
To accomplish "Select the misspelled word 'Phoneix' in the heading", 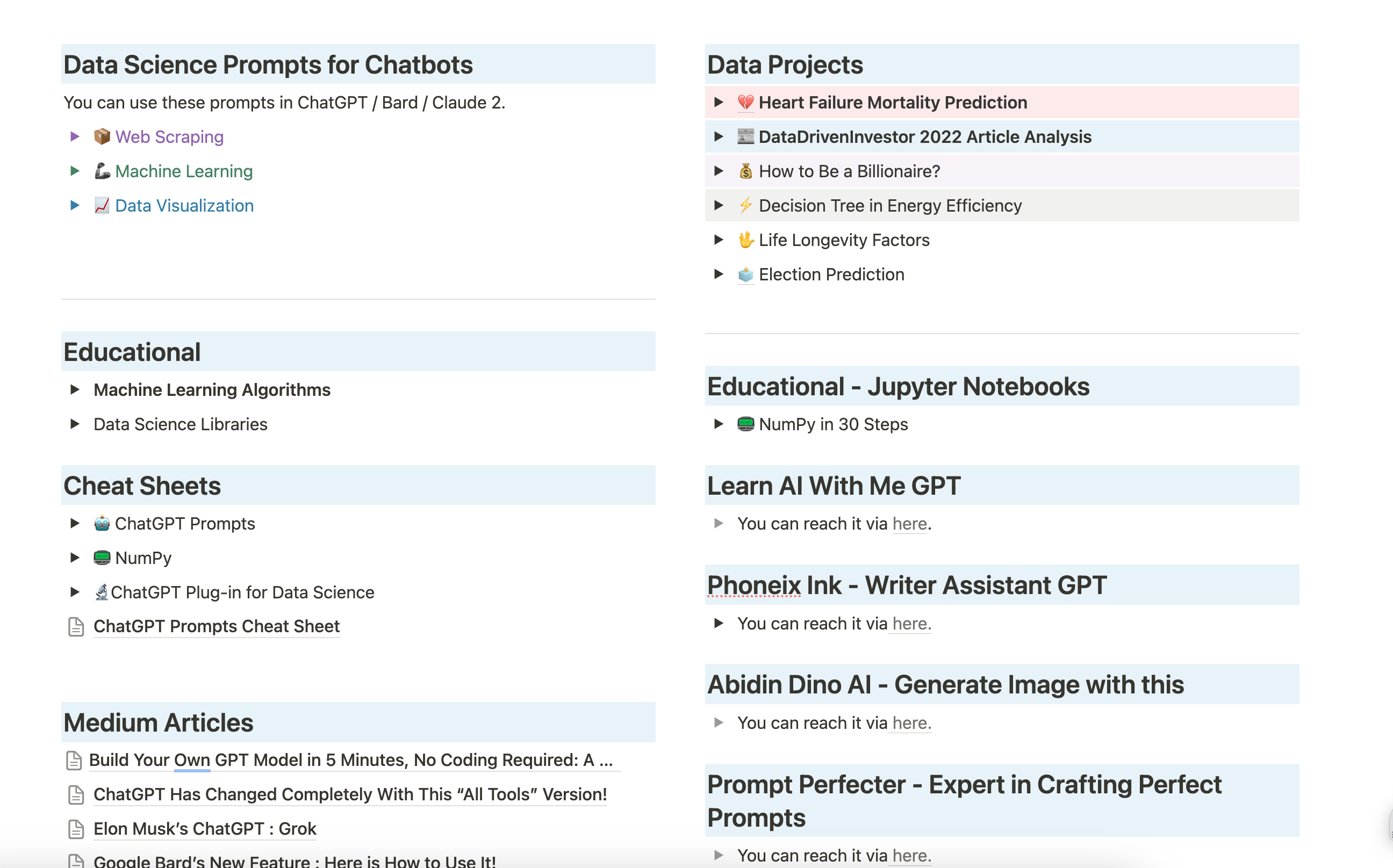I will [x=753, y=584].
